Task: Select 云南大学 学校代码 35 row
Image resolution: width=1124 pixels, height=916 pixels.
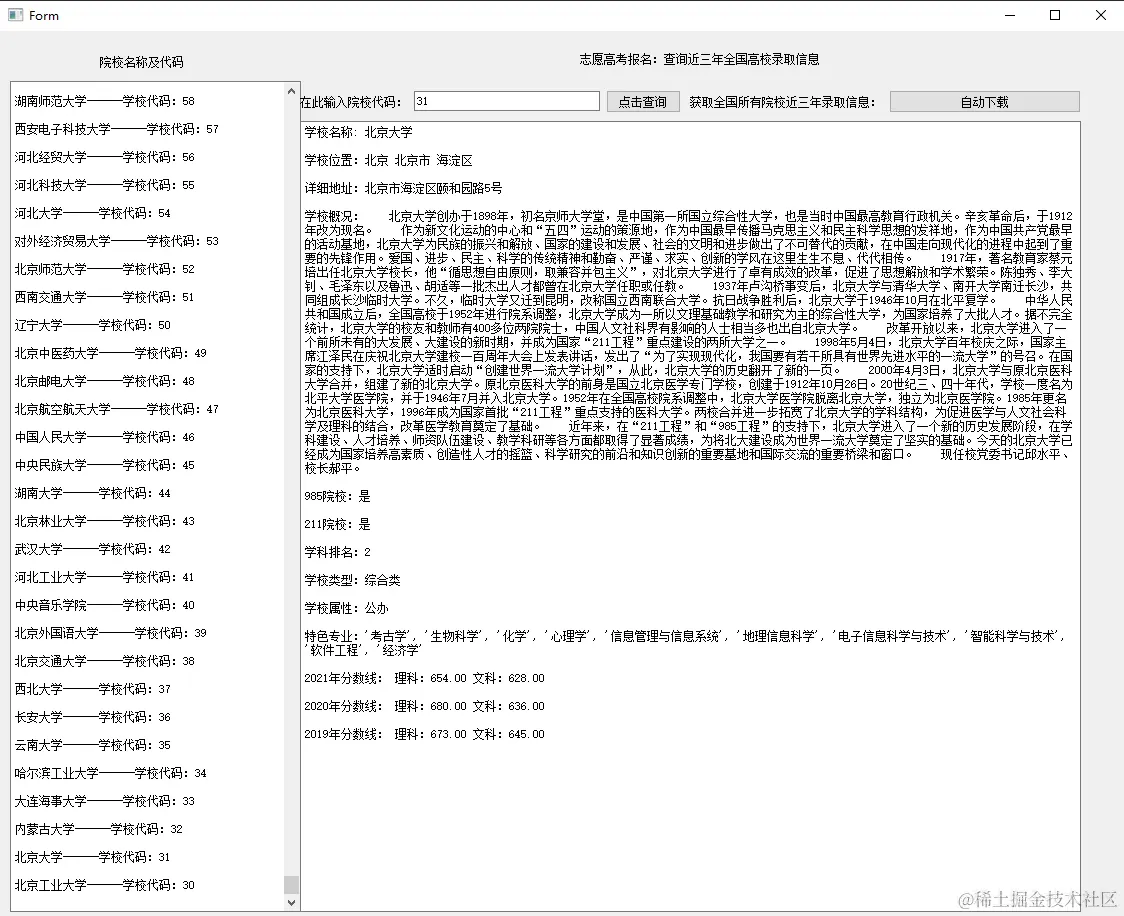Action: pos(92,744)
